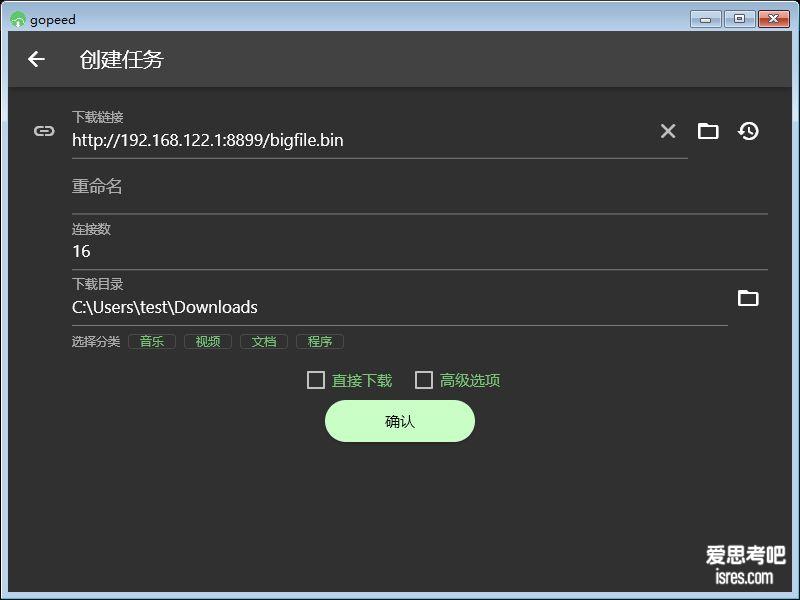This screenshot has width=800, height=600.
Task: Enable the 直接下载 checkbox
Action: (316, 380)
